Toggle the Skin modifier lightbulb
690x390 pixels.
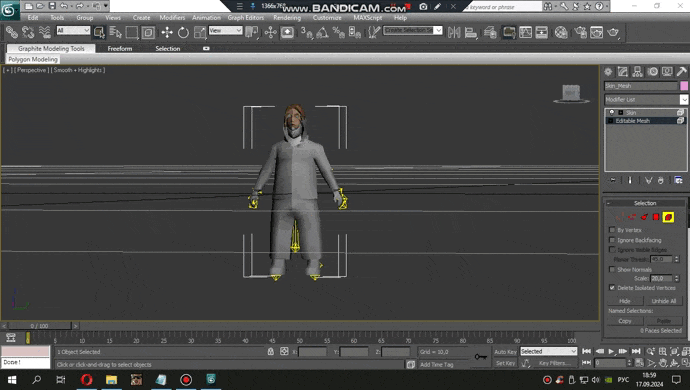pyautogui.click(x=612, y=113)
